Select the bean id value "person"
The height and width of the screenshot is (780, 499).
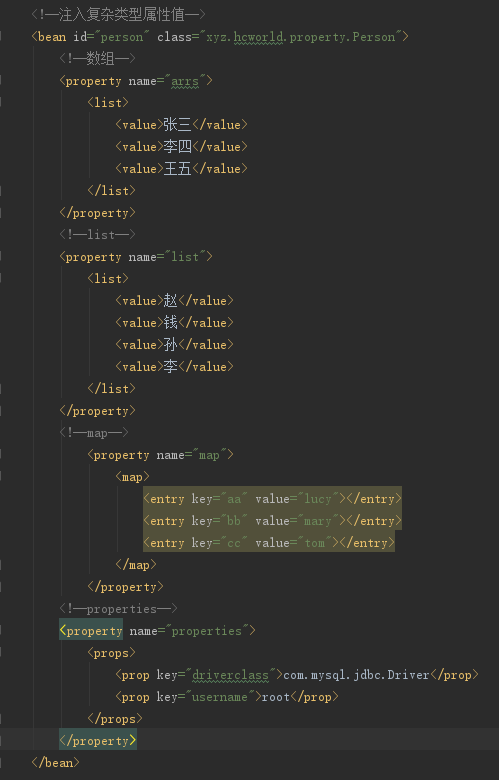122,37
